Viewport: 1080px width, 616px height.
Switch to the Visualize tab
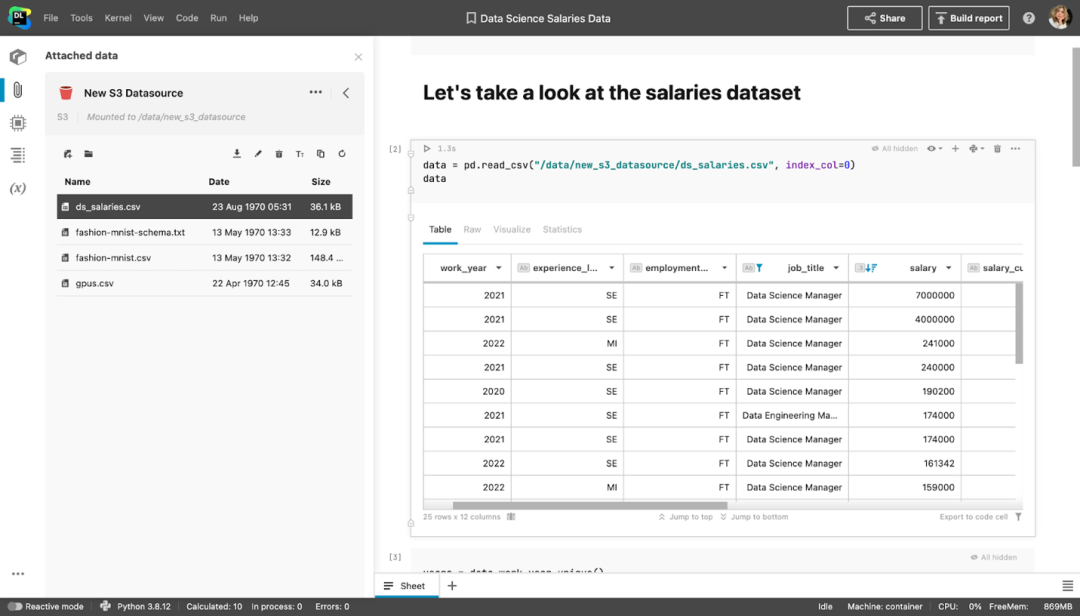click(512, 229)
